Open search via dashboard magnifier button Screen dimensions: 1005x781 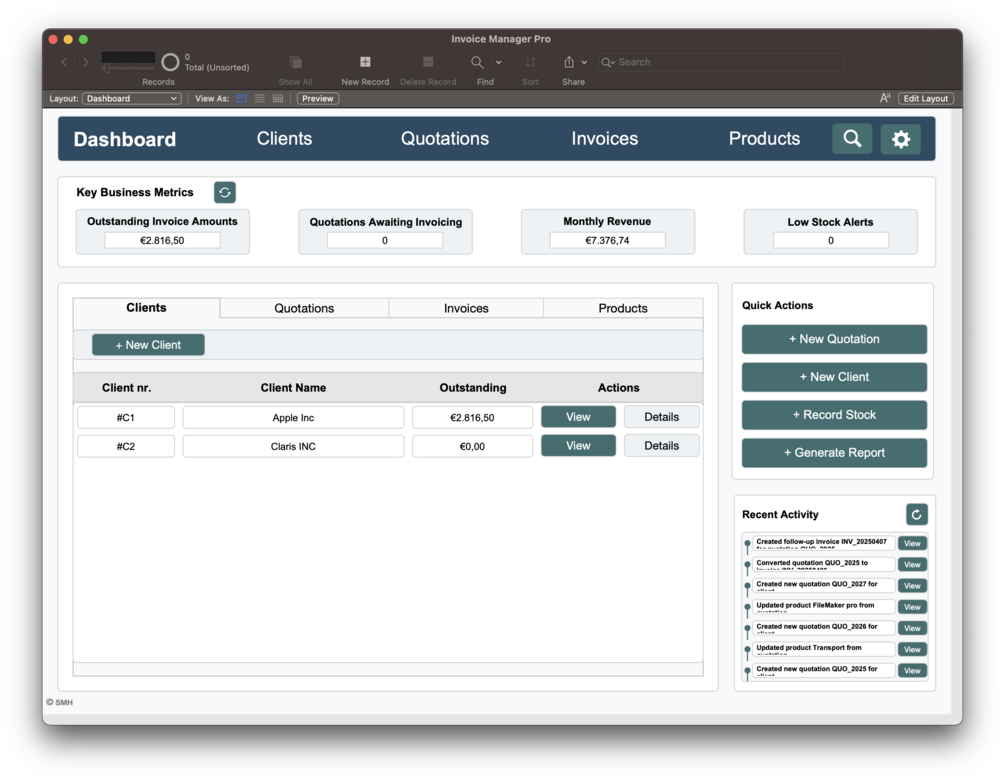(x=852, y=138)
